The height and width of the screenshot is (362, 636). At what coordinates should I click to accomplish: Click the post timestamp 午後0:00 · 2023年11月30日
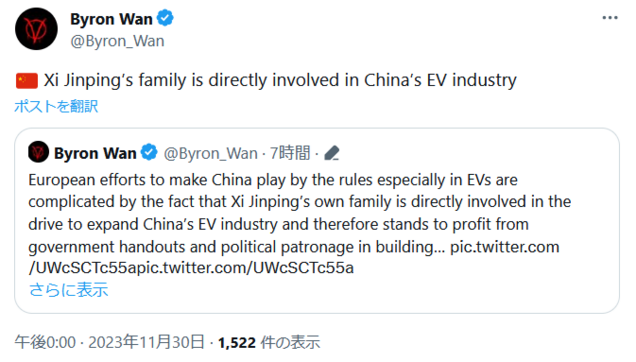[x=110, y=342]
